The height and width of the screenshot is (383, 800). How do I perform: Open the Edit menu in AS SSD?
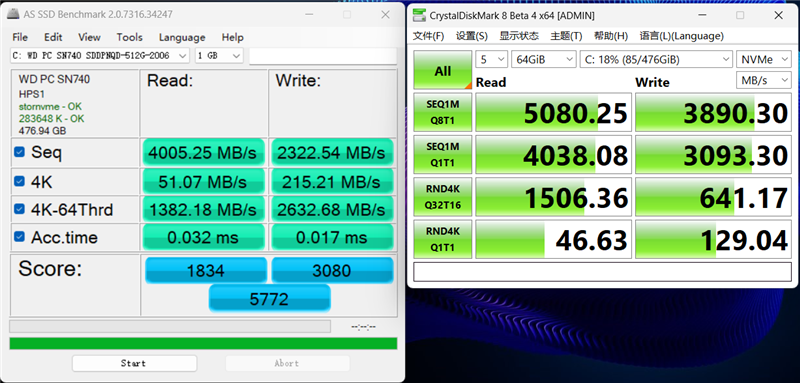click(x=53, y=37)
